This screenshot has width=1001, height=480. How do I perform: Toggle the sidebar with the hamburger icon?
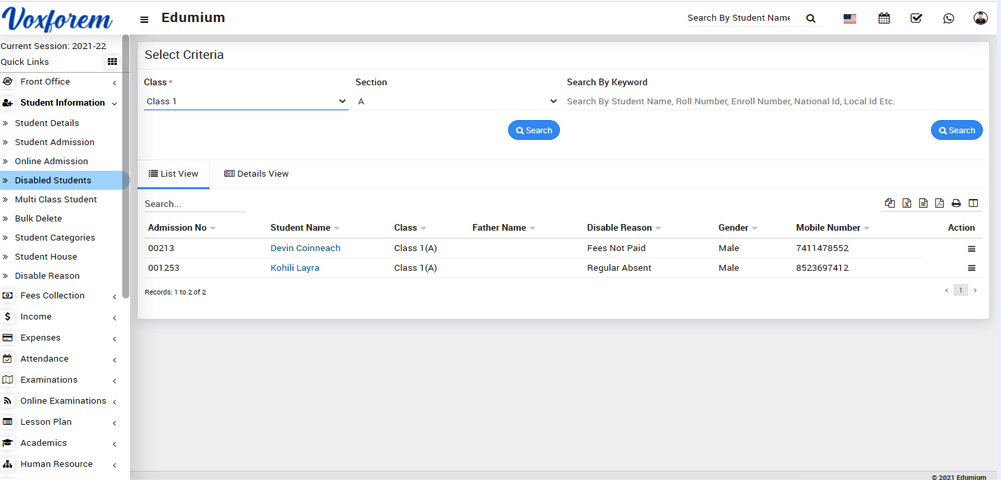pos(144,19)
